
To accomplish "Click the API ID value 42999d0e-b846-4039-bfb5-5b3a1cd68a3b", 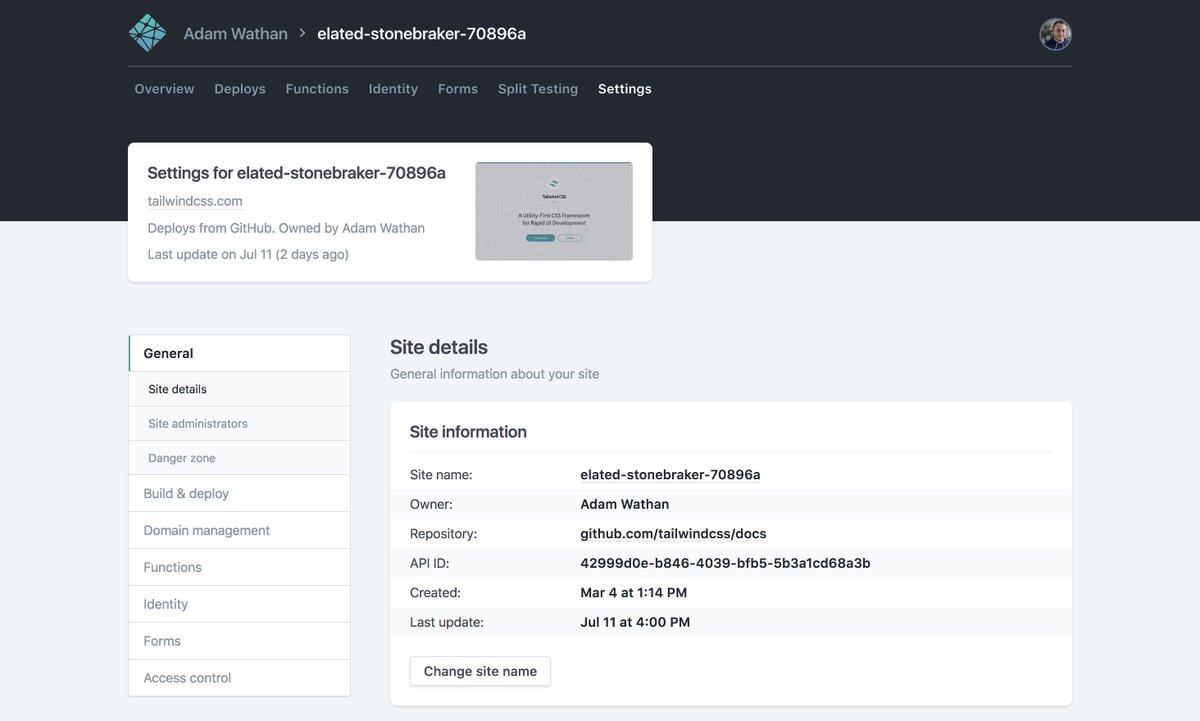I will click(725, 563).
